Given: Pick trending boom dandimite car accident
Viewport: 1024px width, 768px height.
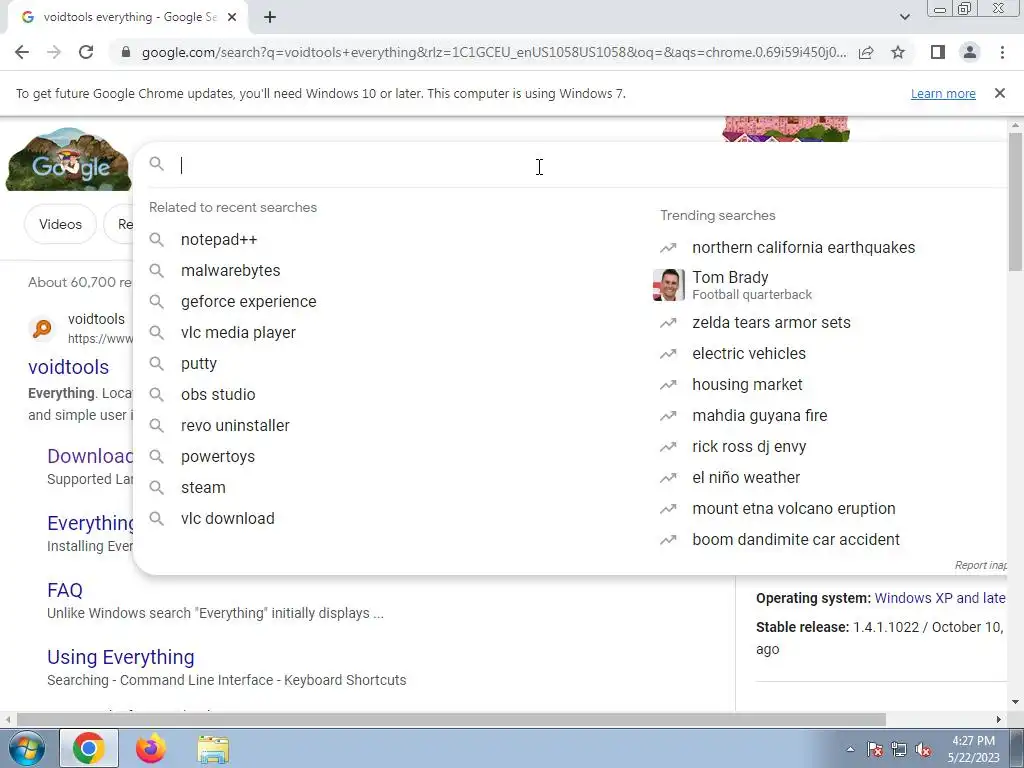Looking at the screenshot, I should pos(796,539).
